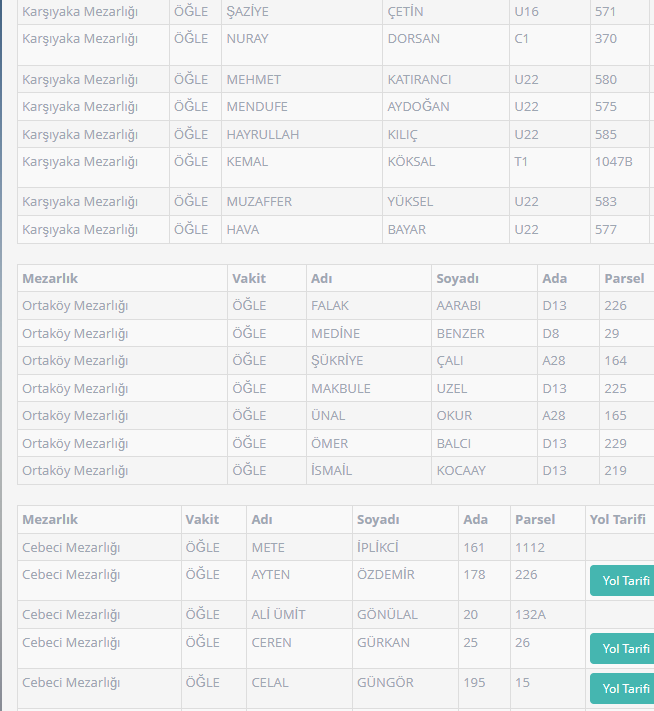
Task: Click the surname KOCAAY cell
Action: pyautogui.click(x=461, y=470)
